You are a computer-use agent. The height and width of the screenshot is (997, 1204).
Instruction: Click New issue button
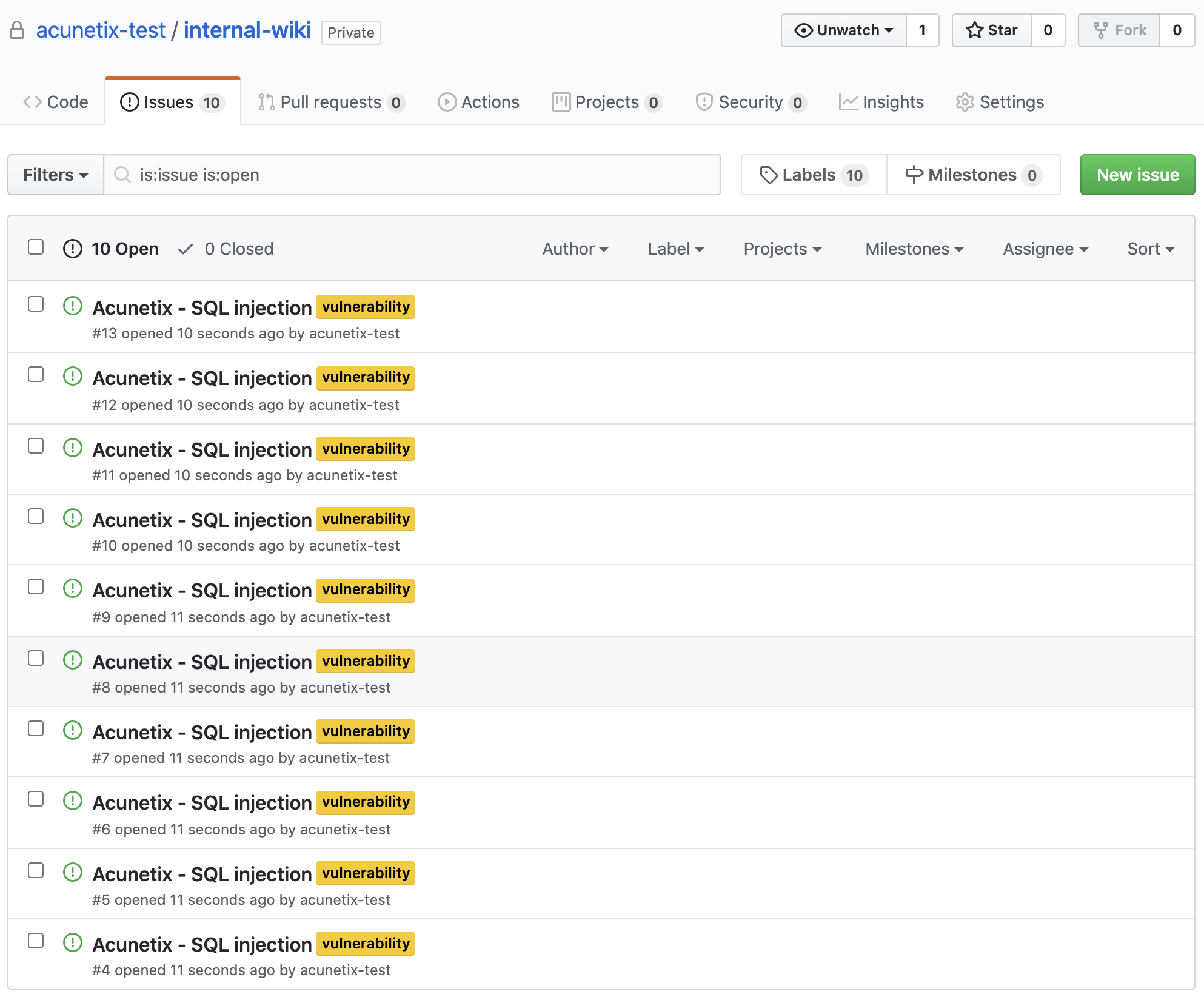coord(1137,174)
